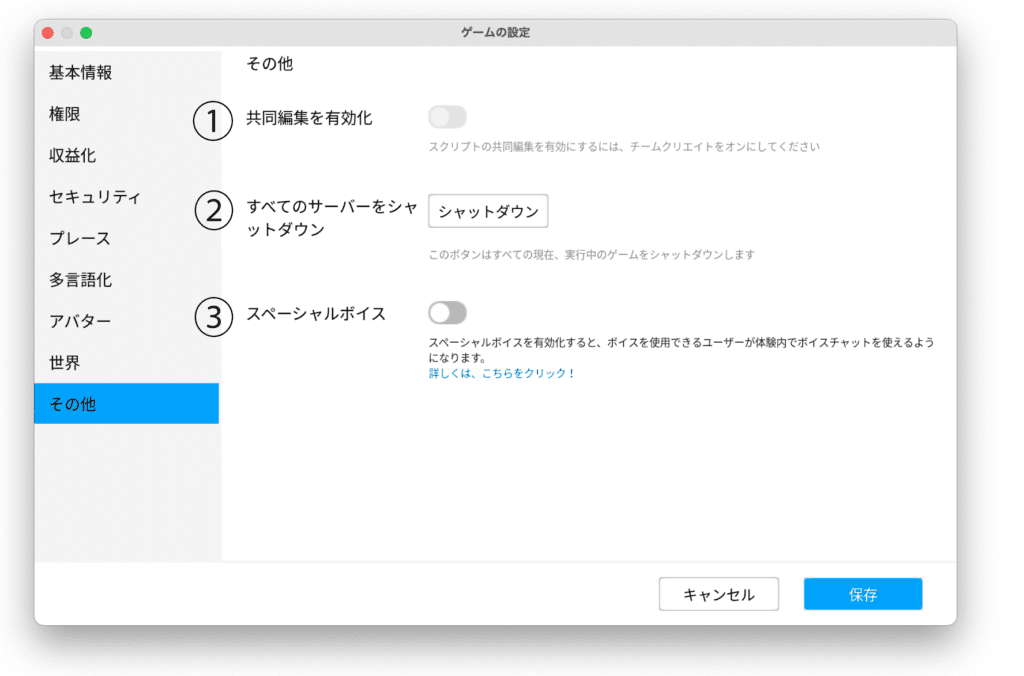Close the ゲームの設定 window with red button

[x=47, y=33]
